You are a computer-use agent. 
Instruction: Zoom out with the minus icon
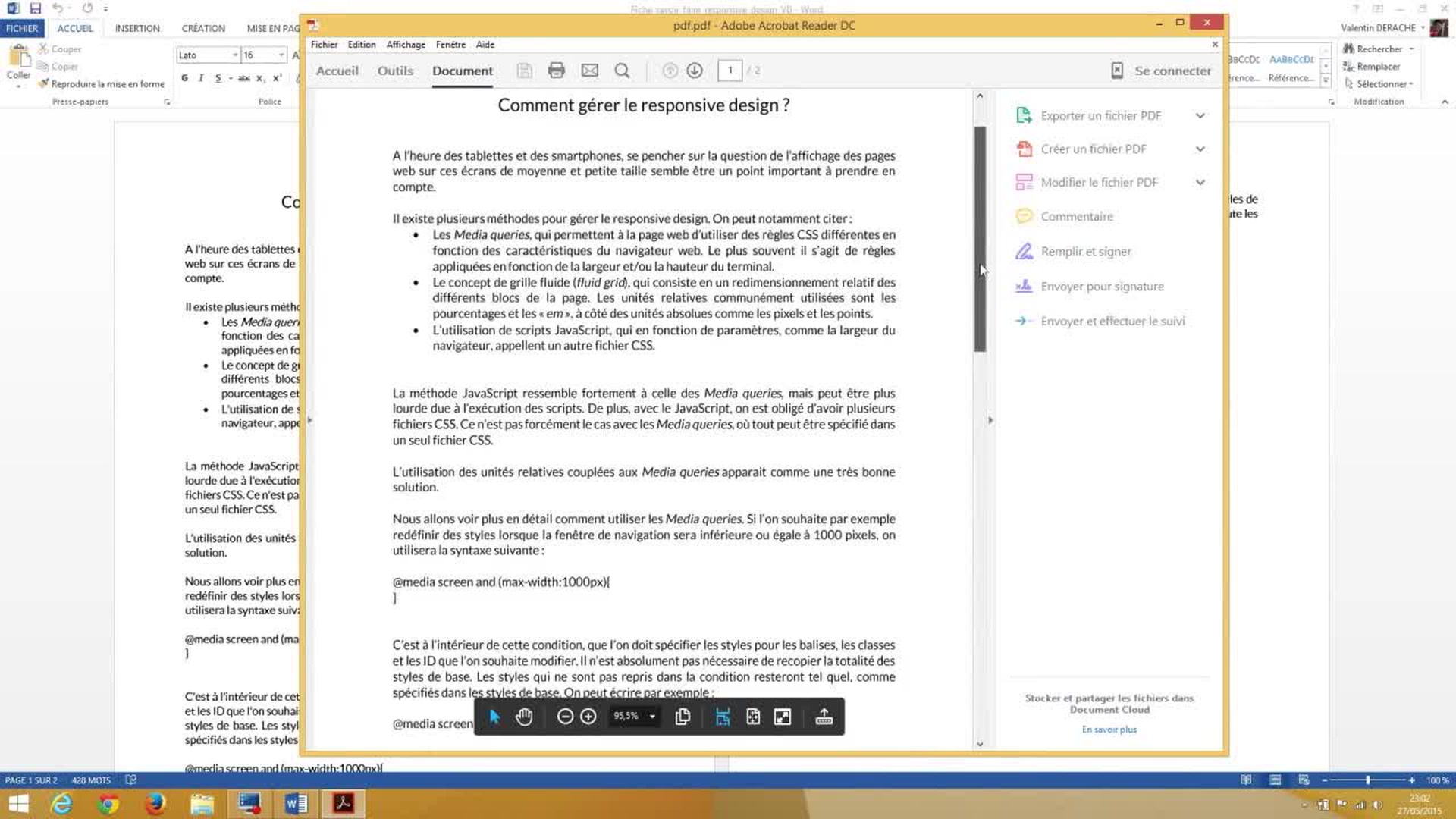tap(565, 717)
